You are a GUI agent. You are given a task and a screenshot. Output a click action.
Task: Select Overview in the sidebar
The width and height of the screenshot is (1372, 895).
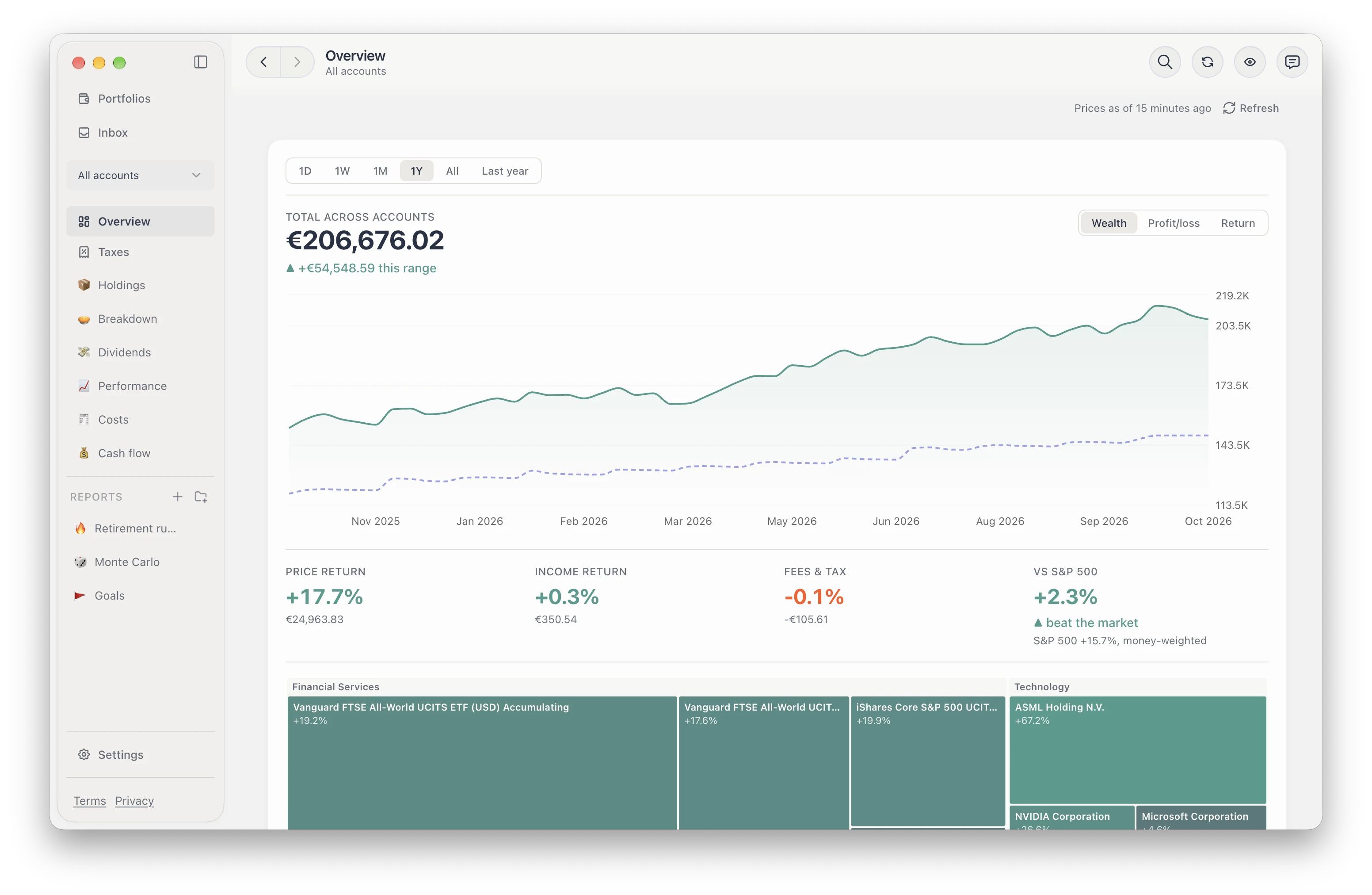140,222
